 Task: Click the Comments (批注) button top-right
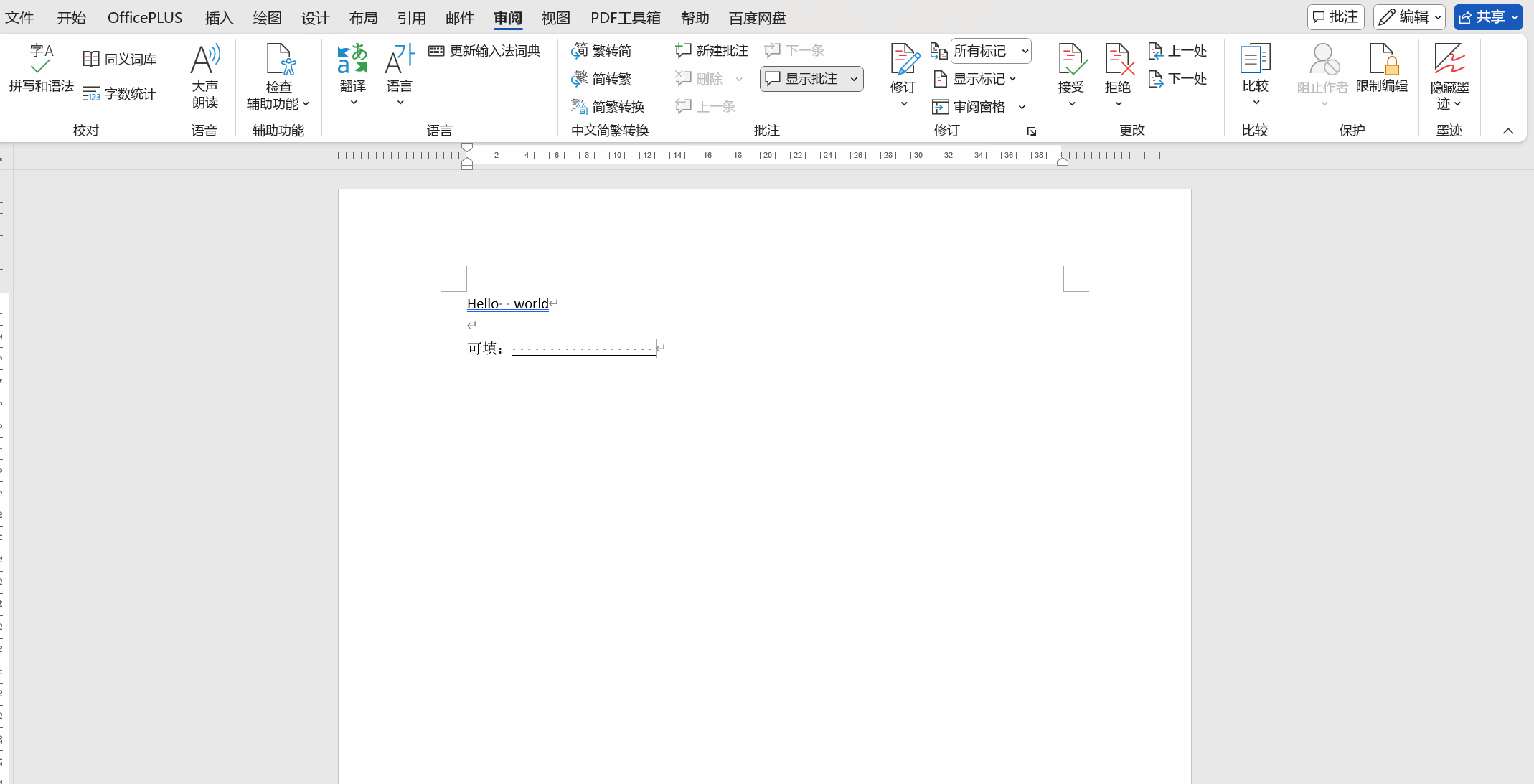(x=1335, y=17)
